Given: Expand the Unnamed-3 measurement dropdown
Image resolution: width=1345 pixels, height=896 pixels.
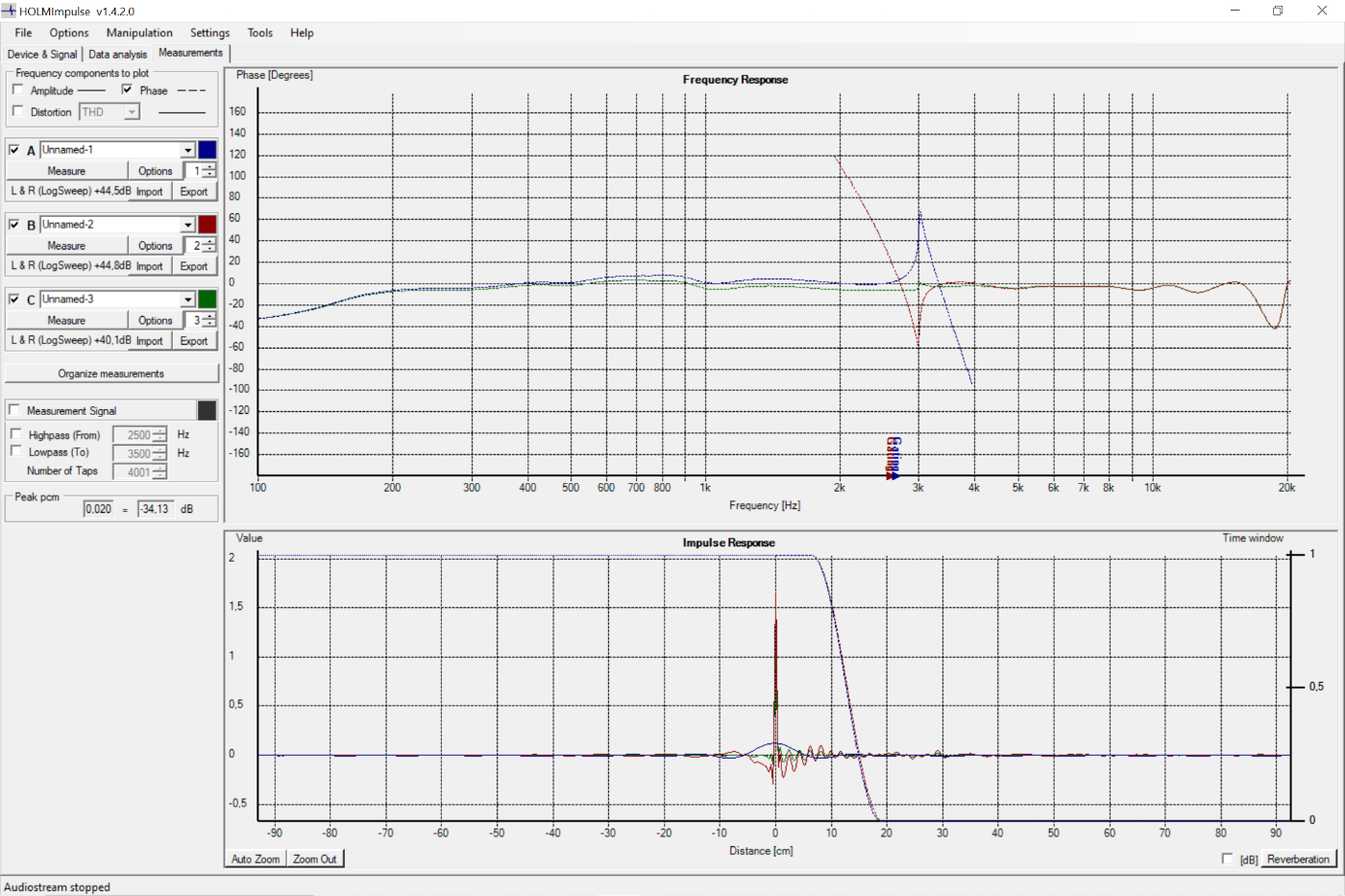Looking at the screenshot, I should coord(188,300).
